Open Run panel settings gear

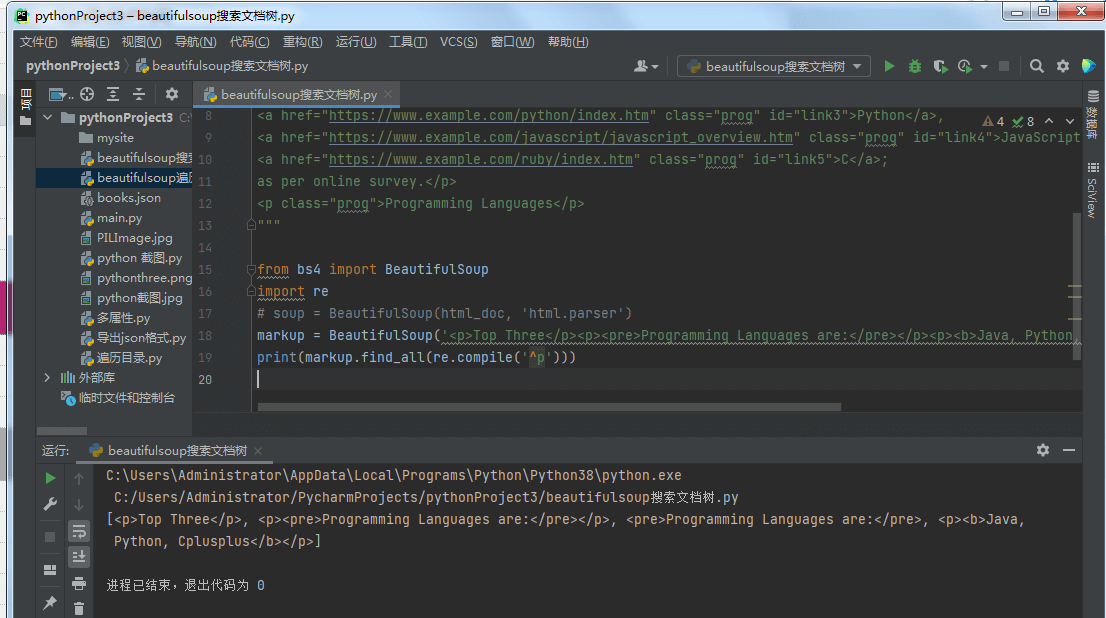(x=1043, y=449)
